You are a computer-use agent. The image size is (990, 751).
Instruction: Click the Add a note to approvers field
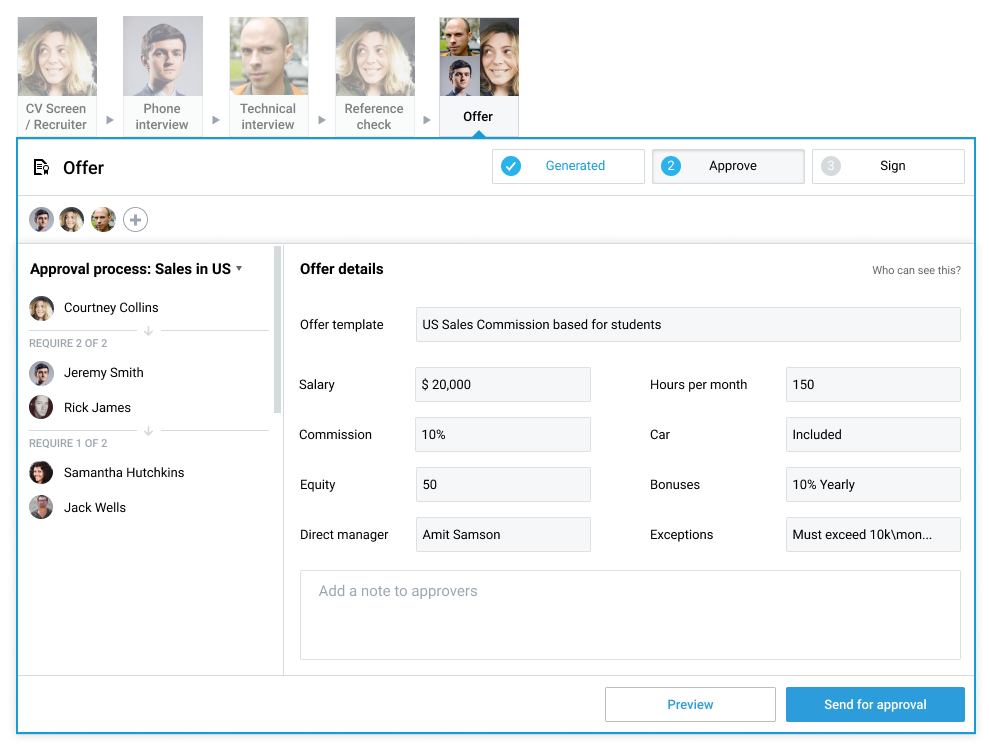click(x=630, y=615)
